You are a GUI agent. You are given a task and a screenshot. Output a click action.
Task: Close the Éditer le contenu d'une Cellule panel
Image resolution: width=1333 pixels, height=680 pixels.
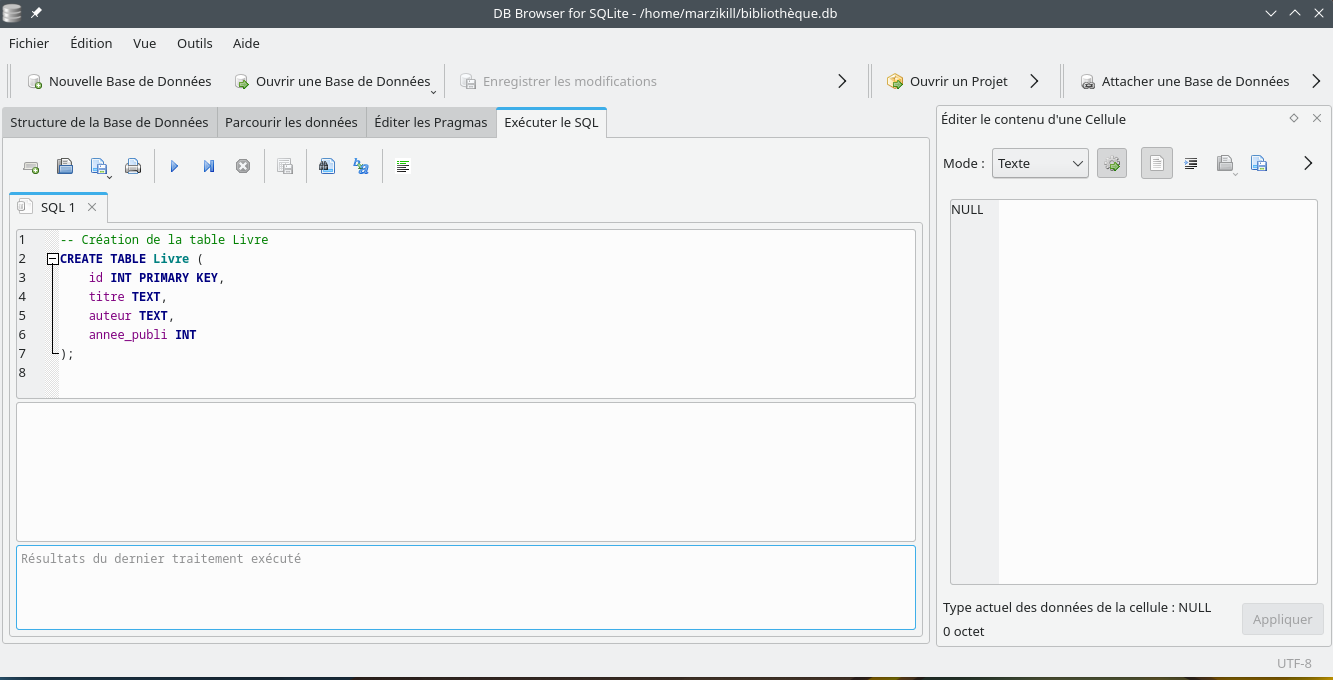(1317, 118)
